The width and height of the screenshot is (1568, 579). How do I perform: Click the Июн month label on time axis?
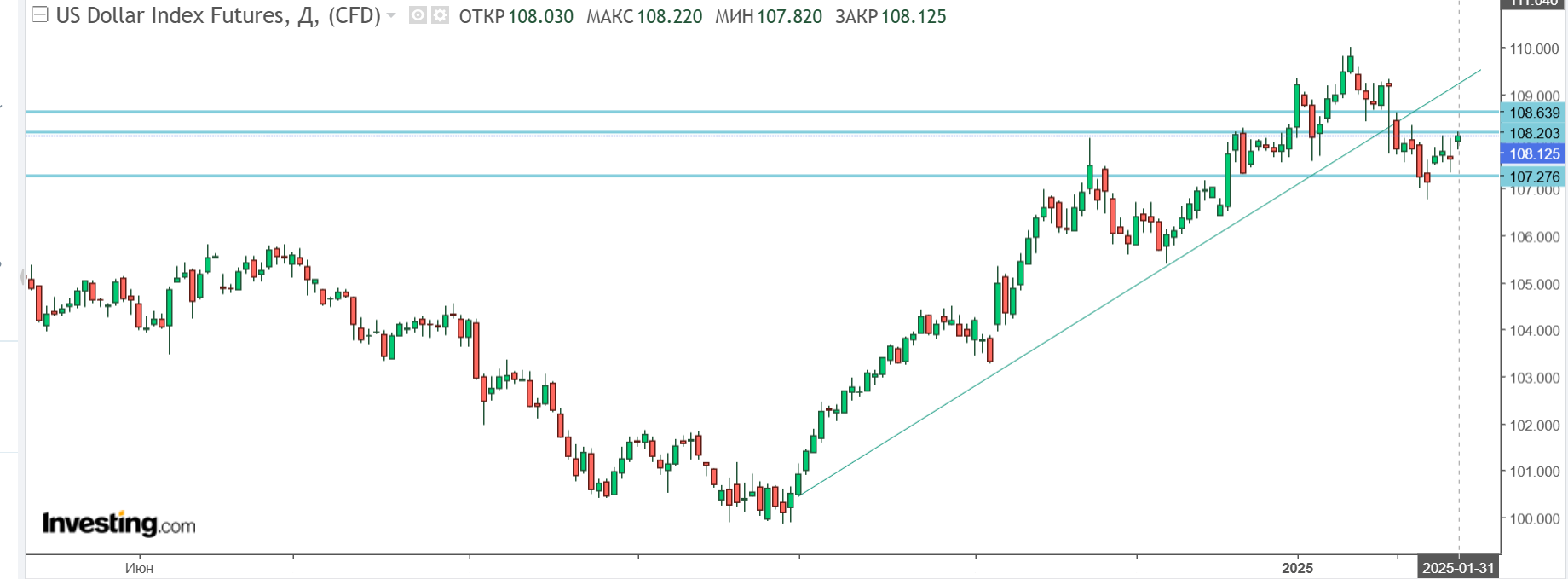[x=139, y=568]
